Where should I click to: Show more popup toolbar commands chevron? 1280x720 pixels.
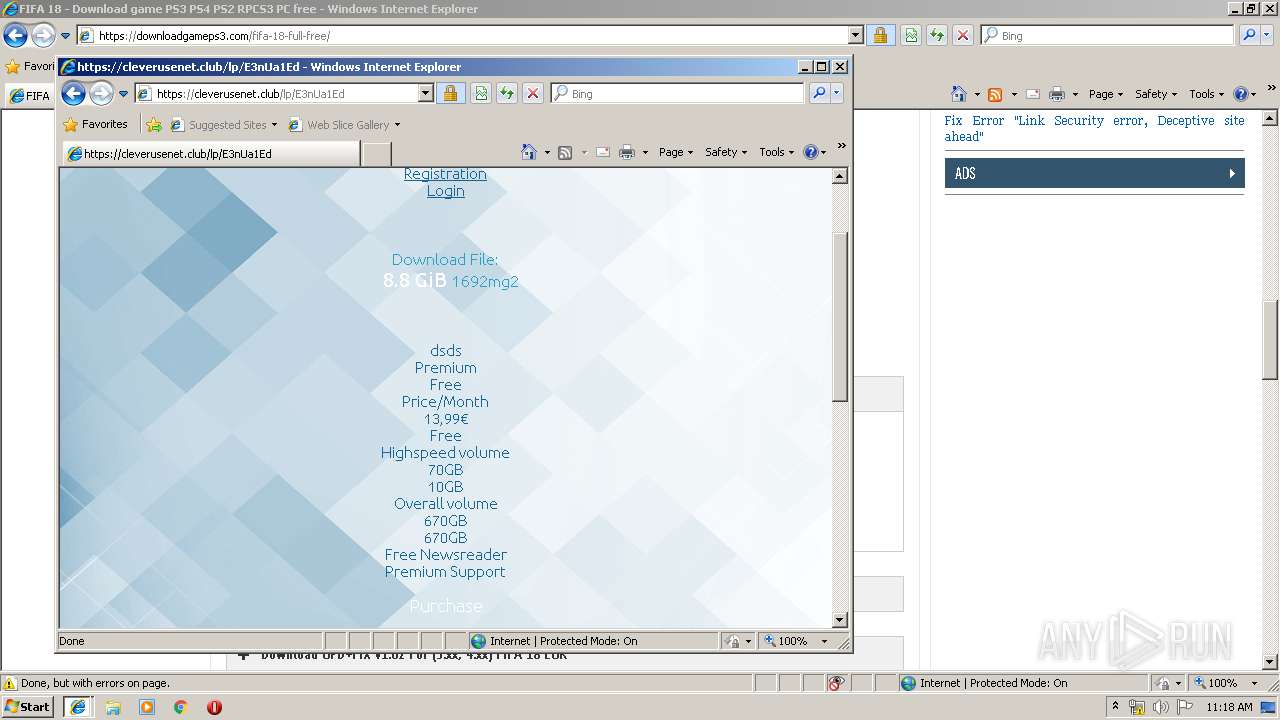[x=841, y=146]
